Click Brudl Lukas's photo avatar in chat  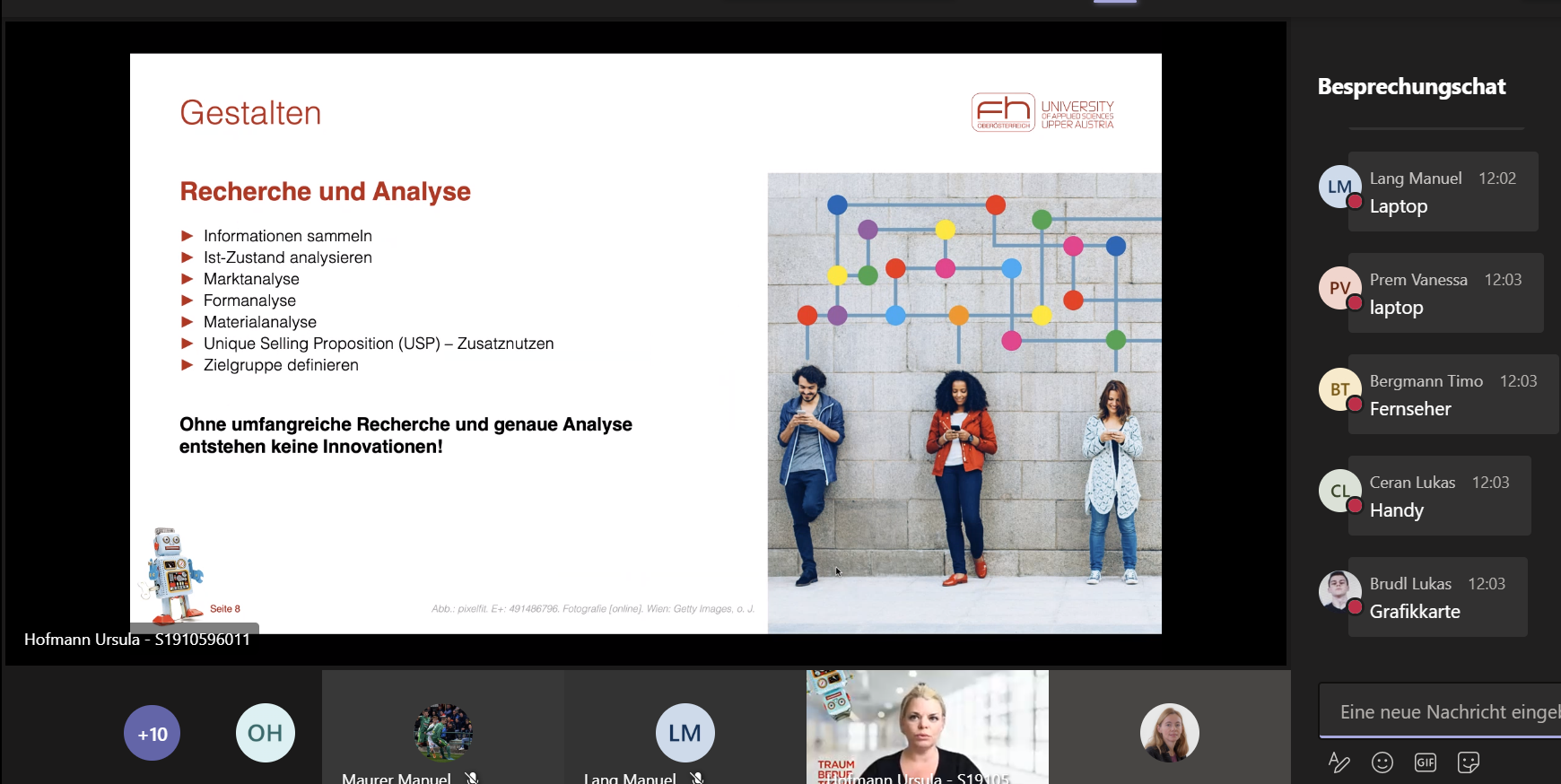pyautogui.click(x=1339, y=592)
